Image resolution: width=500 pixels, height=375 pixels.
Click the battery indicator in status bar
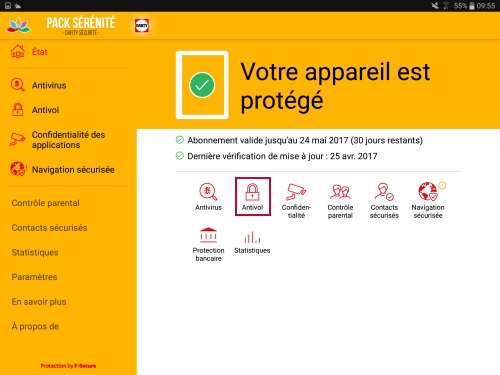(472, 6)
